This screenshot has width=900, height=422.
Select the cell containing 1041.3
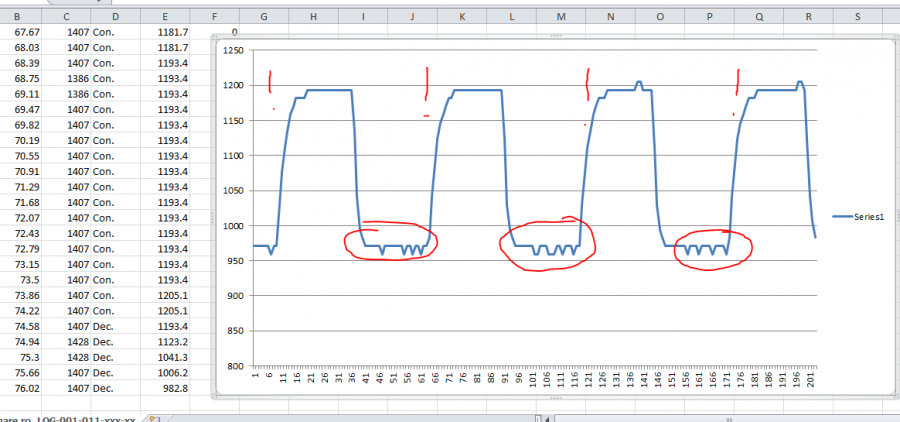(172, 357)
